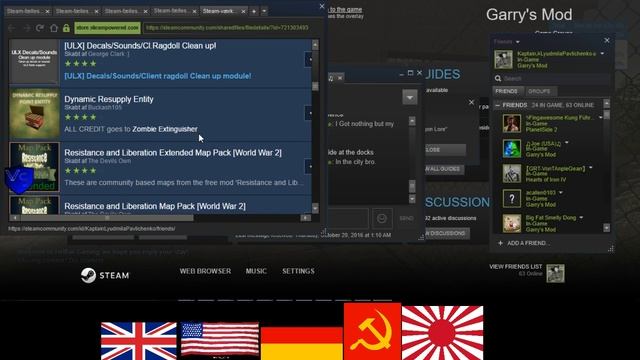Select the active Steam-værksted tab
The image size is (640, 360).
click(219, 11)
